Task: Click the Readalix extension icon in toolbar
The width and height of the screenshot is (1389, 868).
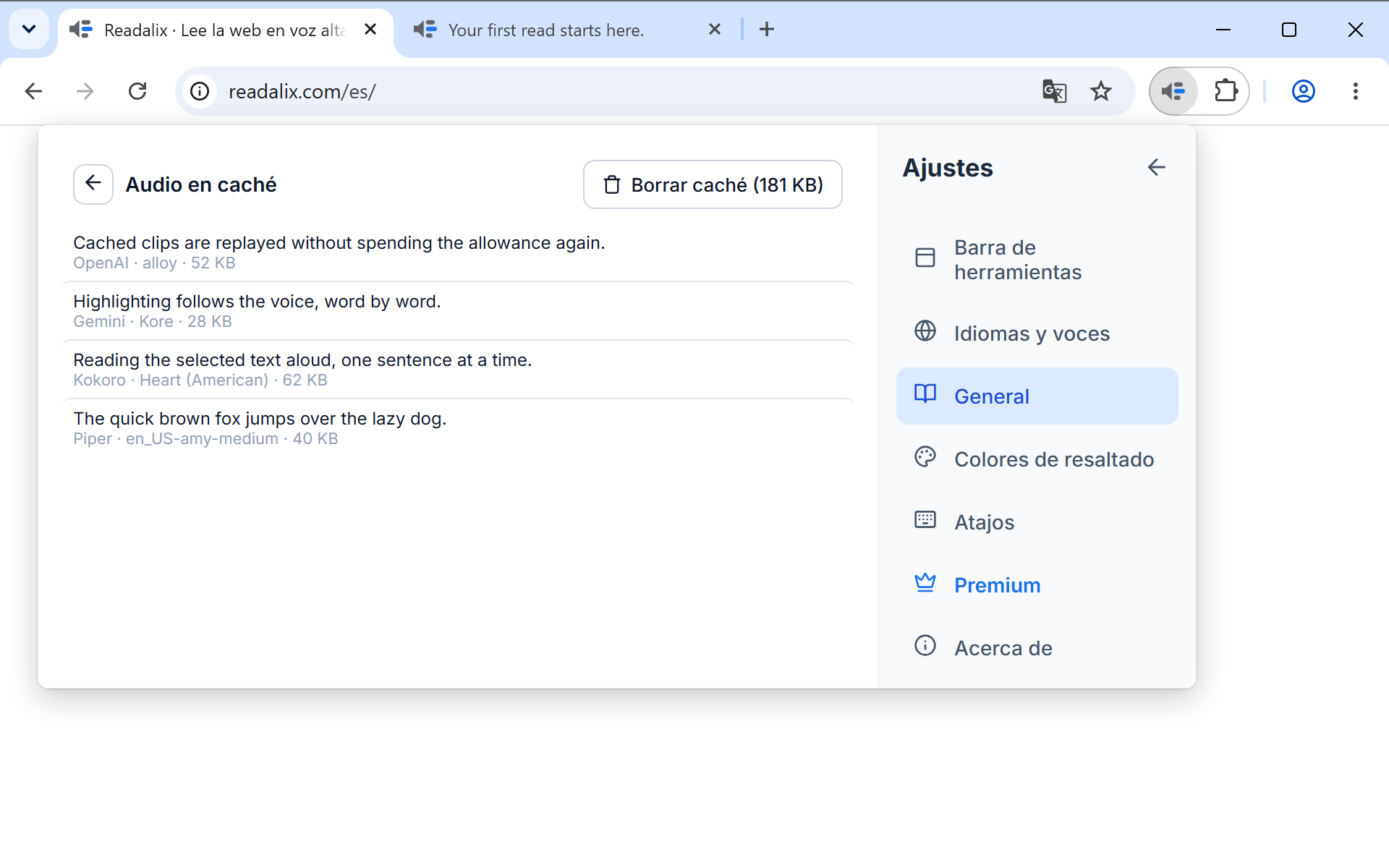Action: point(1173,91)
